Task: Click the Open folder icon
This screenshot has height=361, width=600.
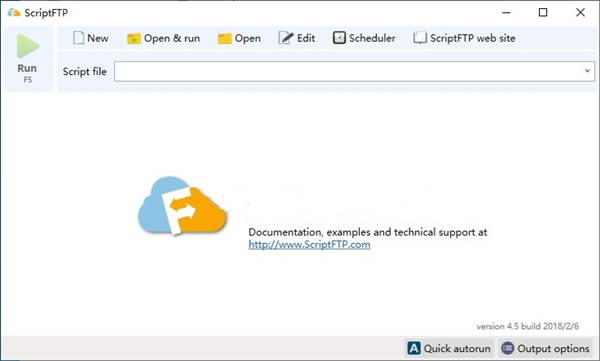Action: (225, 38)
